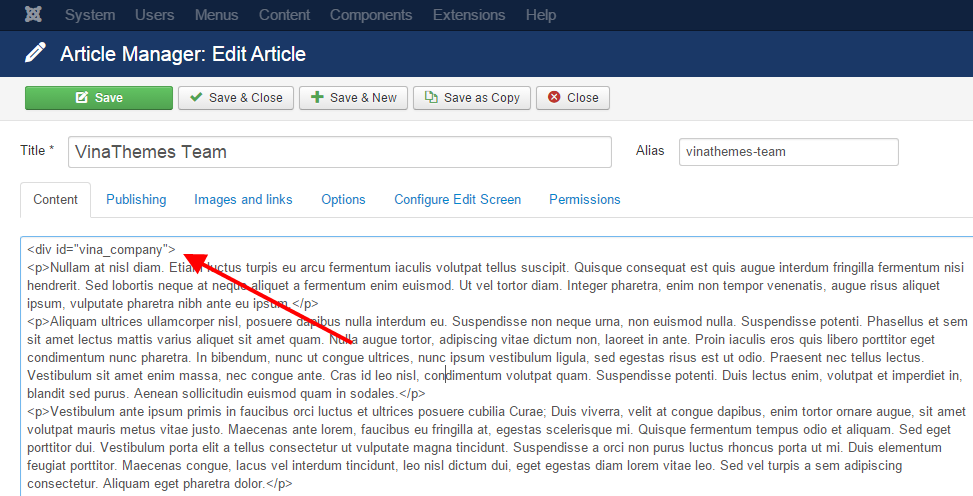
Task: Click Save & New button
Action: click(353, 98)
